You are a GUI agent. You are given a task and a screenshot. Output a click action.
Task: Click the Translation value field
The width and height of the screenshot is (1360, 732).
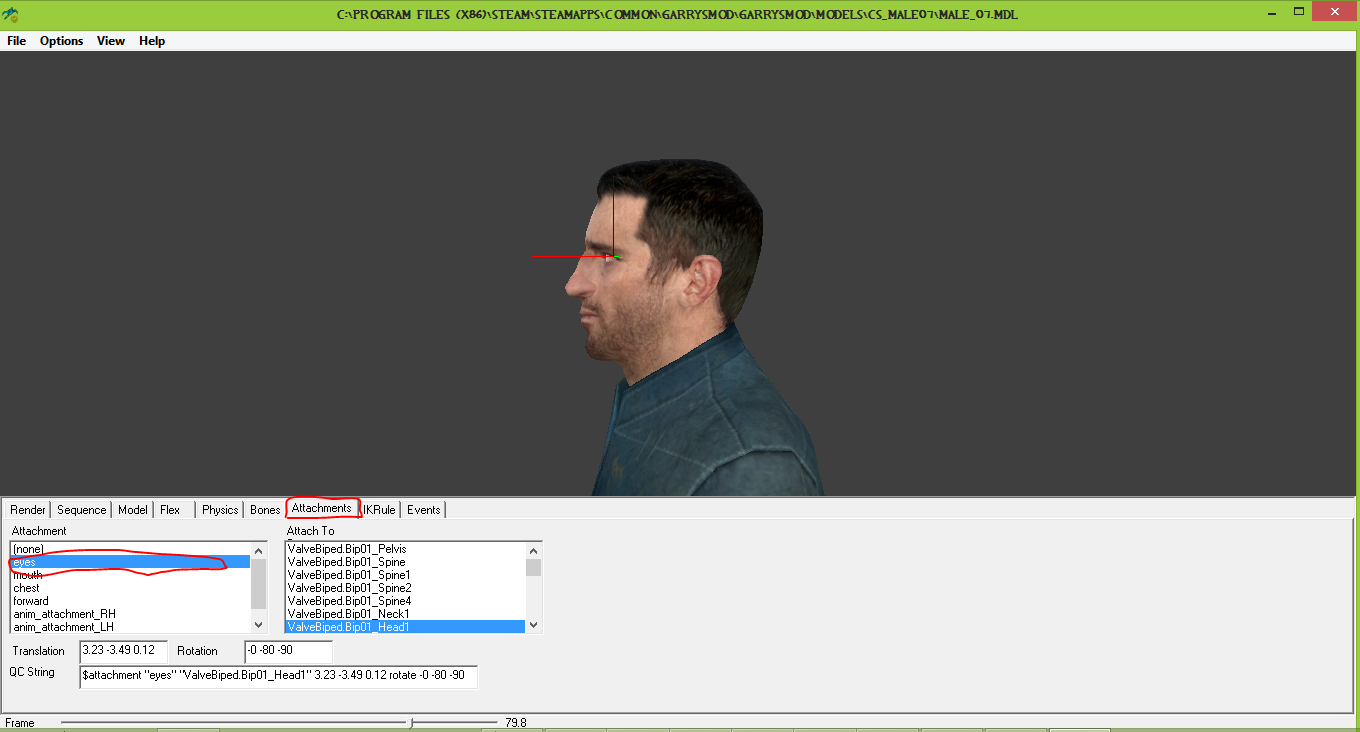(x=123, y=651)
